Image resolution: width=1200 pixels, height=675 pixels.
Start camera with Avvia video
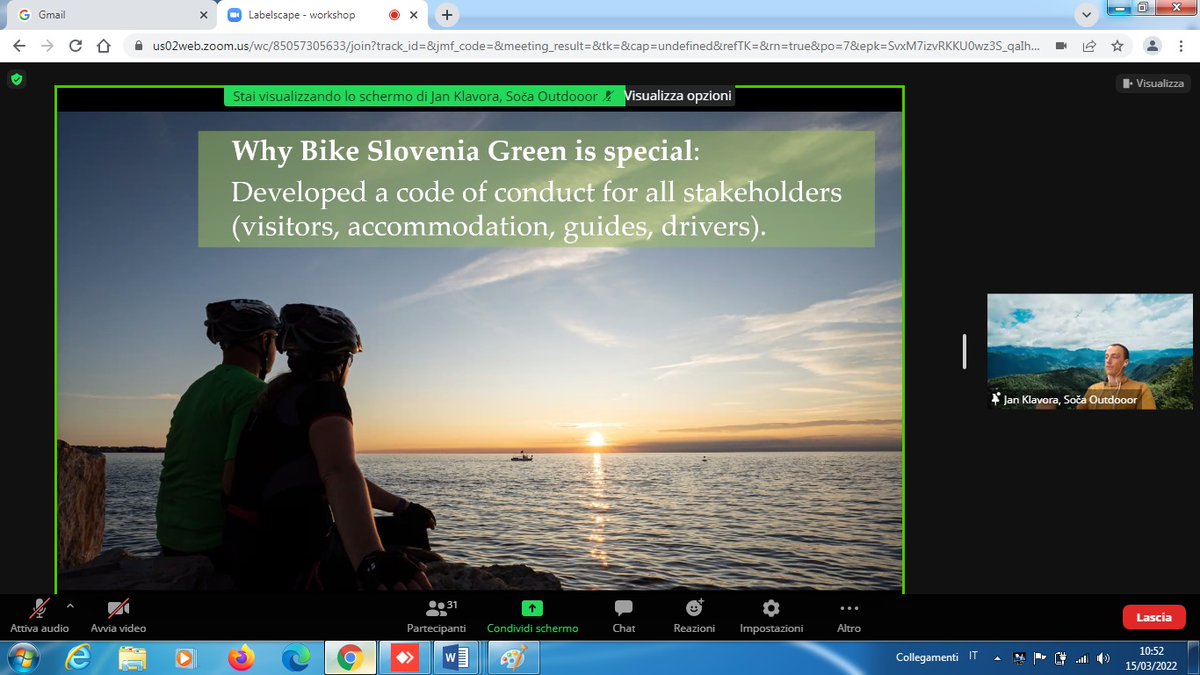pos(118,615)
